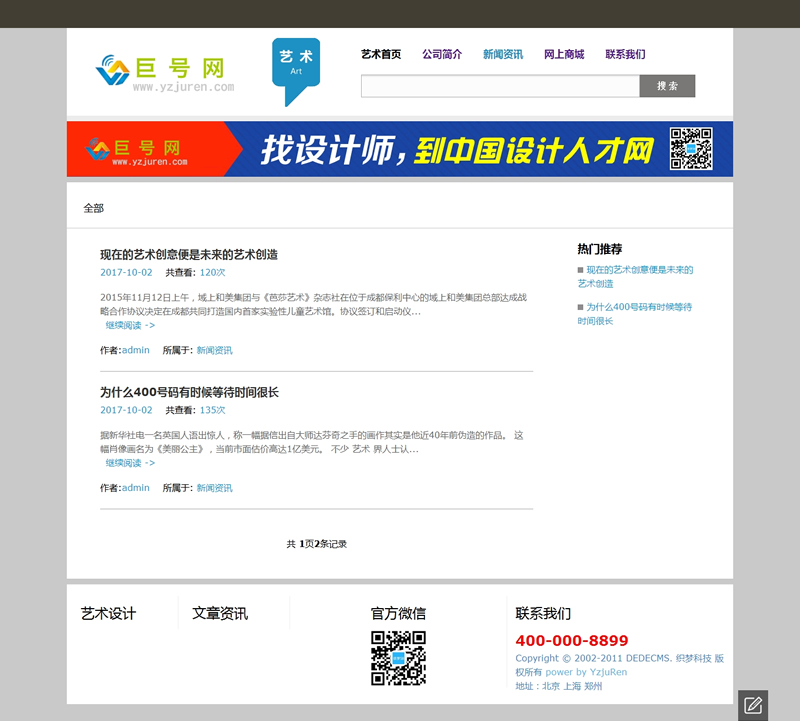The image size is (800, 721).
Task: Navigate to 联系我们 in top navigation
Action: click(x=625, y=54)
